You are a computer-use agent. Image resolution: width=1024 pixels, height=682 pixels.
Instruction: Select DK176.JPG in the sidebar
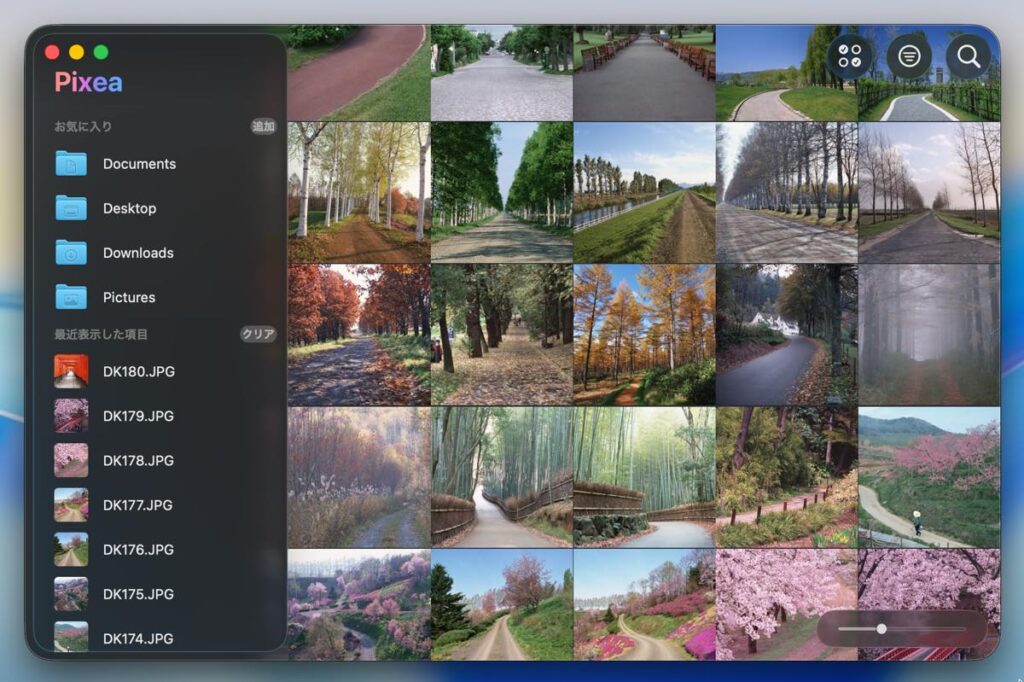[138, 550]
